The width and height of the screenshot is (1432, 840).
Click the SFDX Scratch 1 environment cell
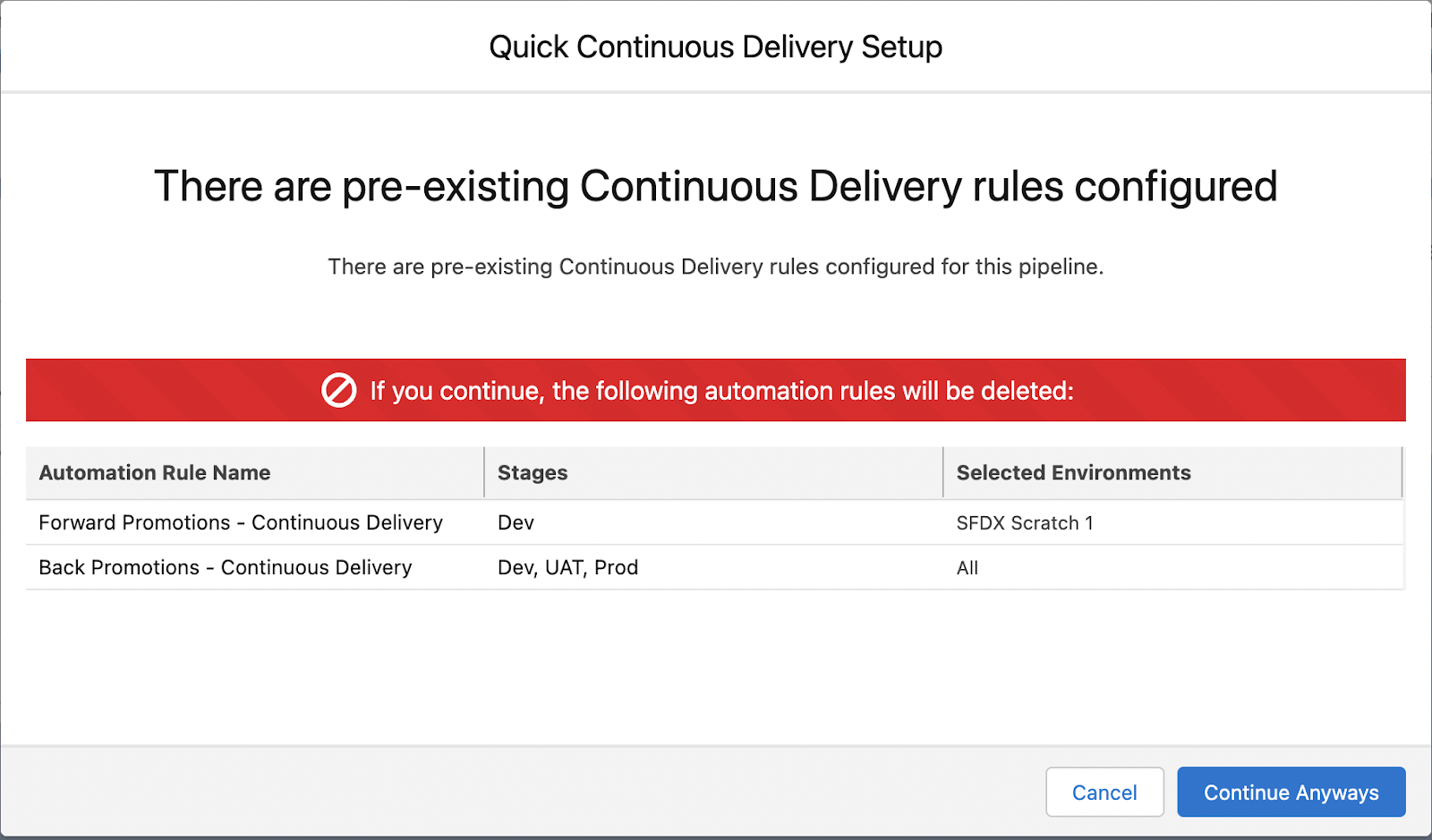1025,522
